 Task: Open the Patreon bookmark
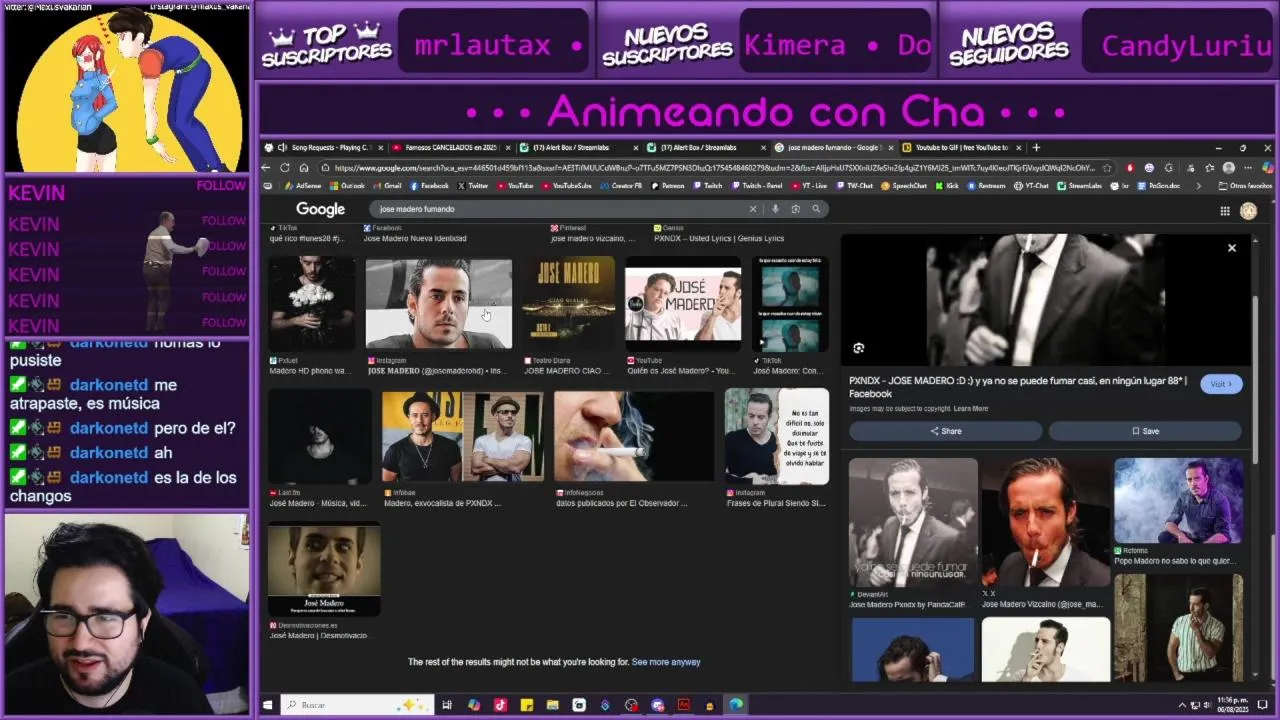click(667, 186)
